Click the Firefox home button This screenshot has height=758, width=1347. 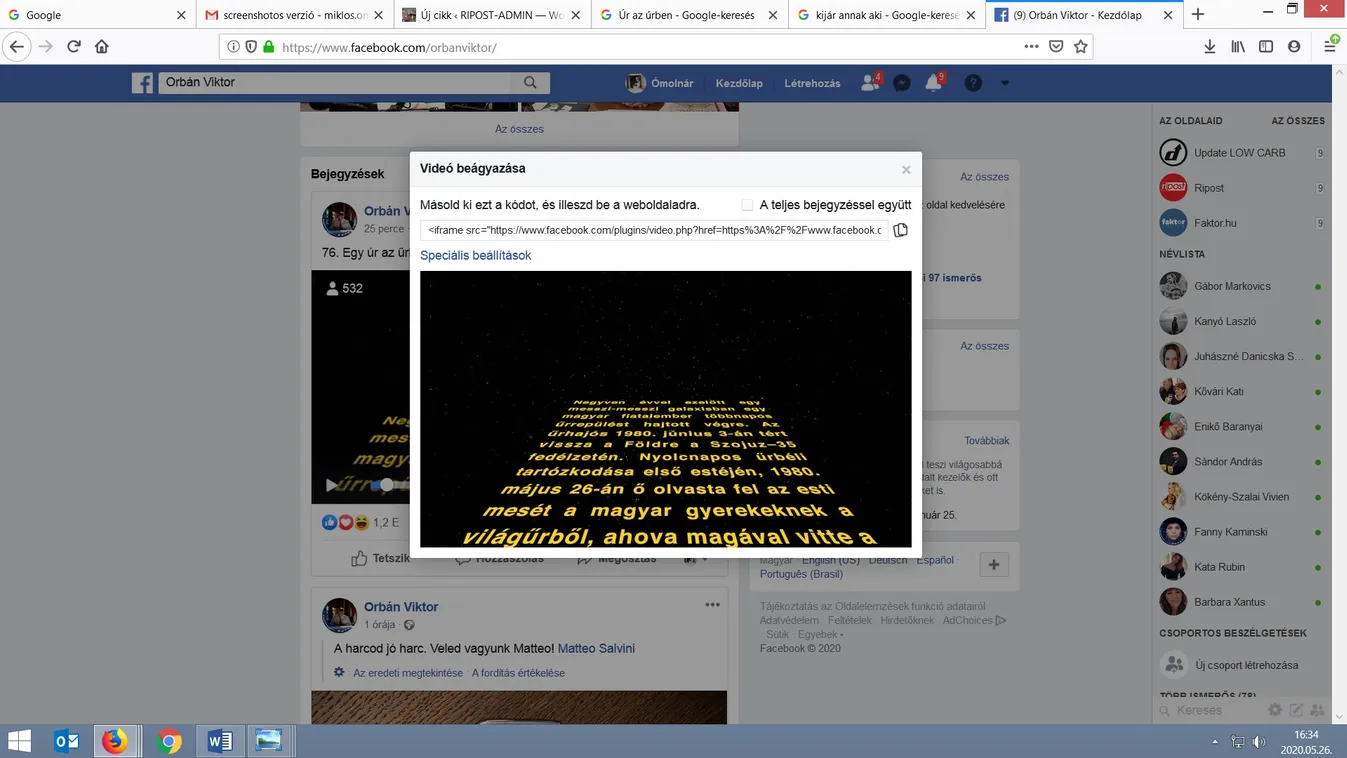click(x=101, y=47)
